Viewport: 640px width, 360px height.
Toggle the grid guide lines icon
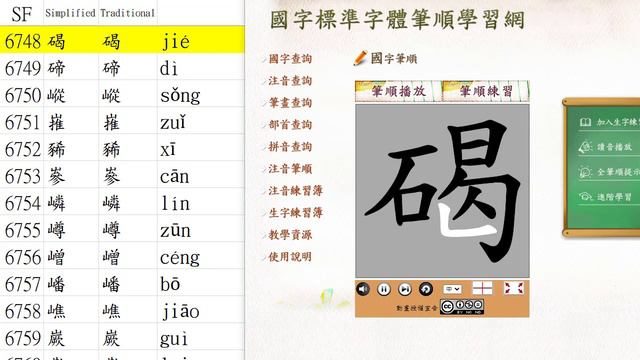tap(482, 288)
